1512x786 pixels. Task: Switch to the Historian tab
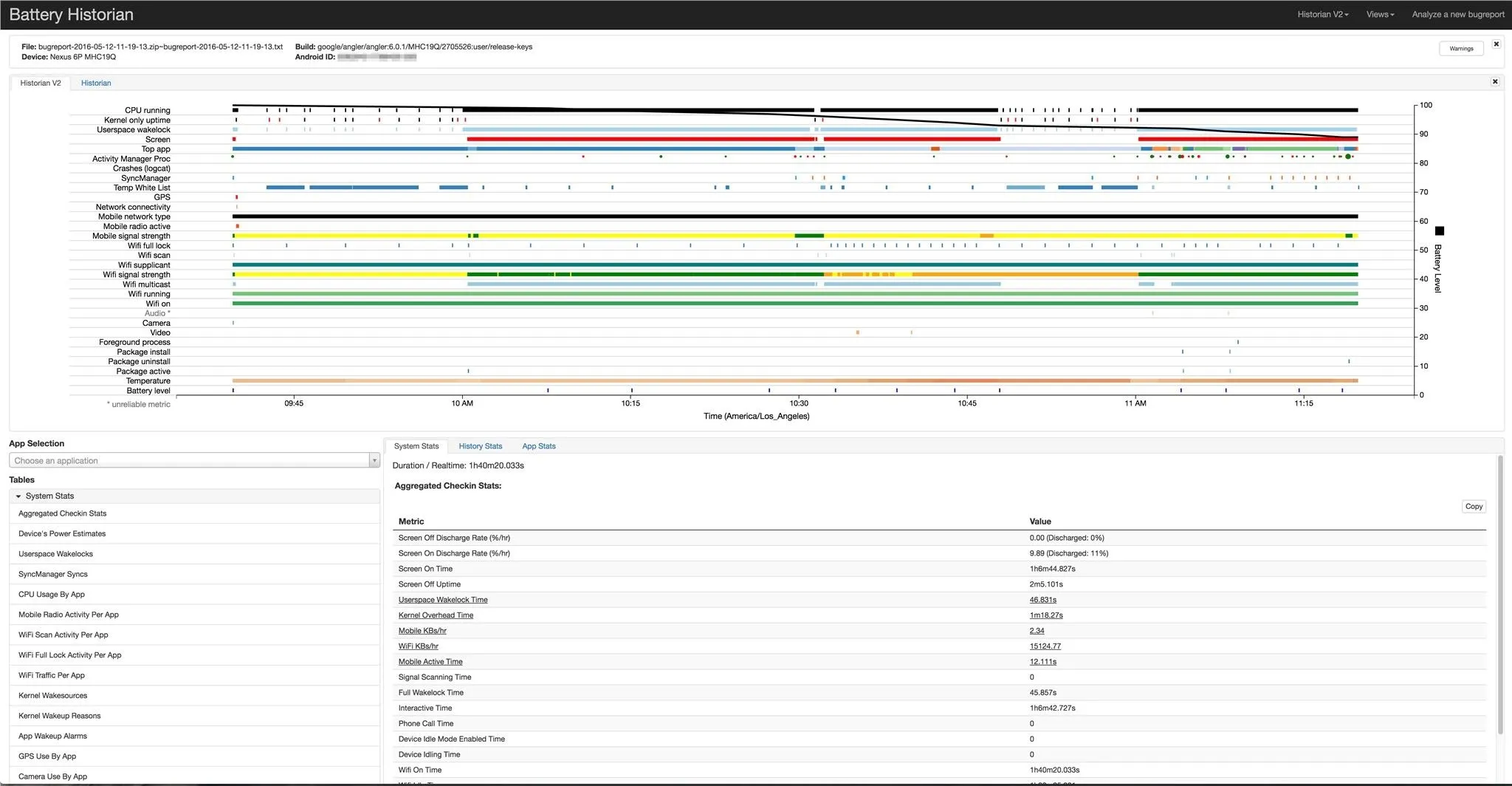pos(96,83)
